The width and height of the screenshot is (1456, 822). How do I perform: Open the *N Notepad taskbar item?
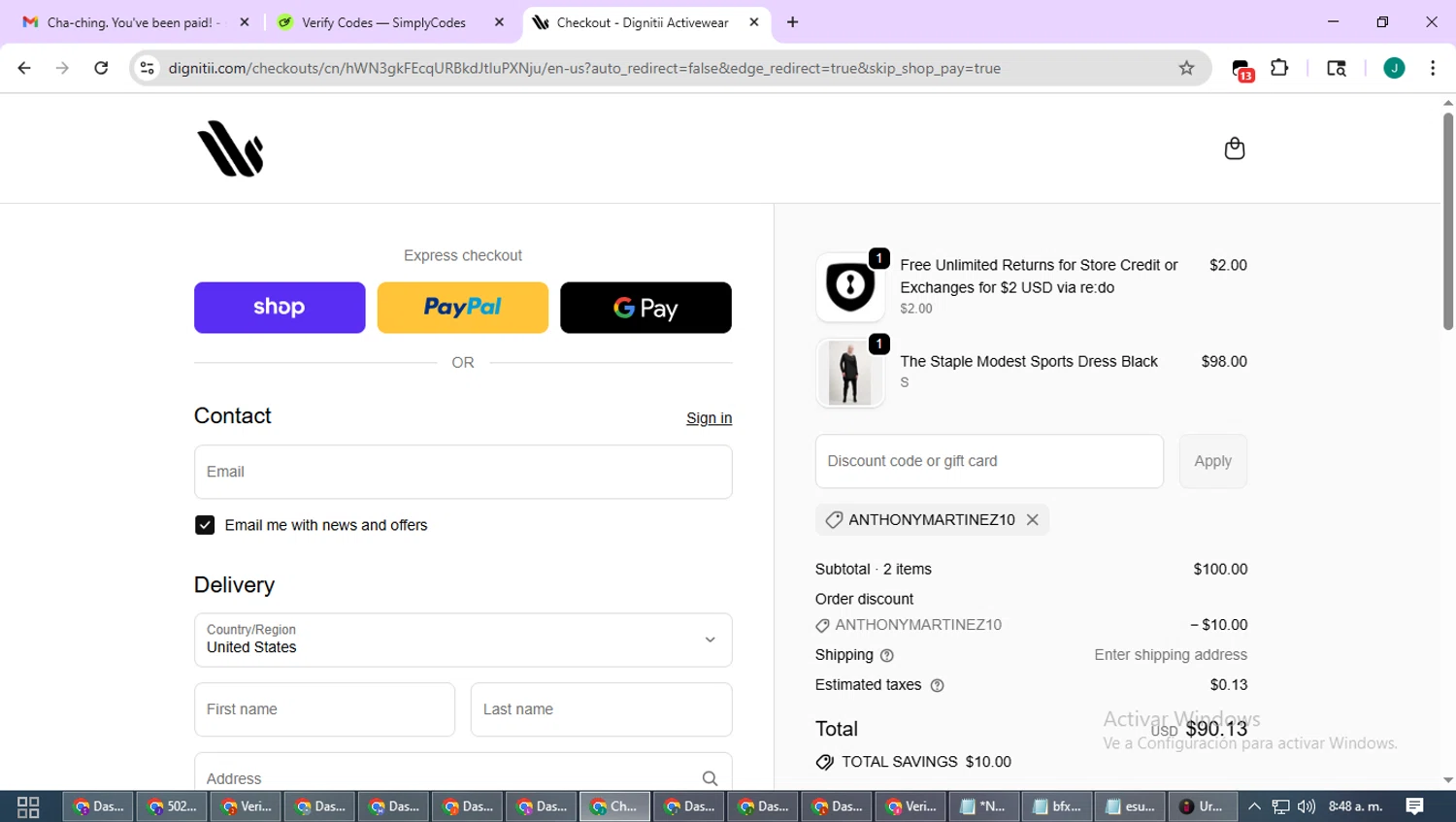tap(984, 806)
